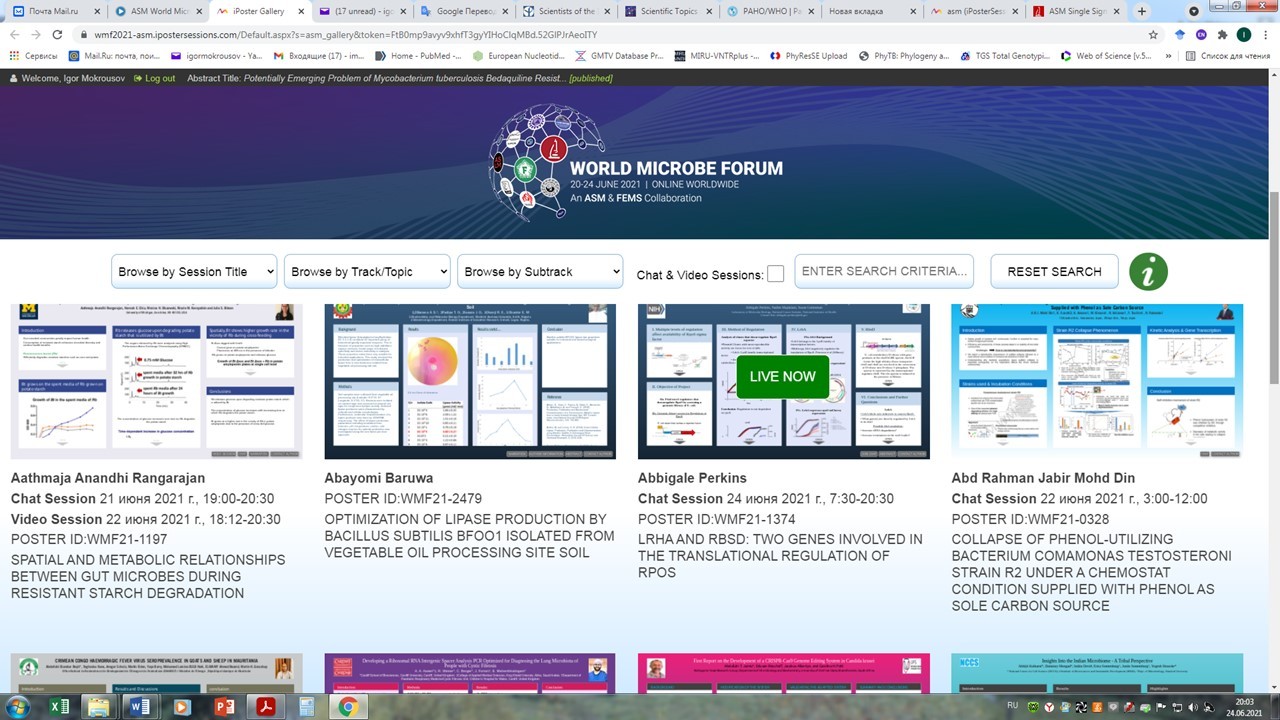Reload the current page
Screen dimensions: 1280x720
[x=57, y=34]
